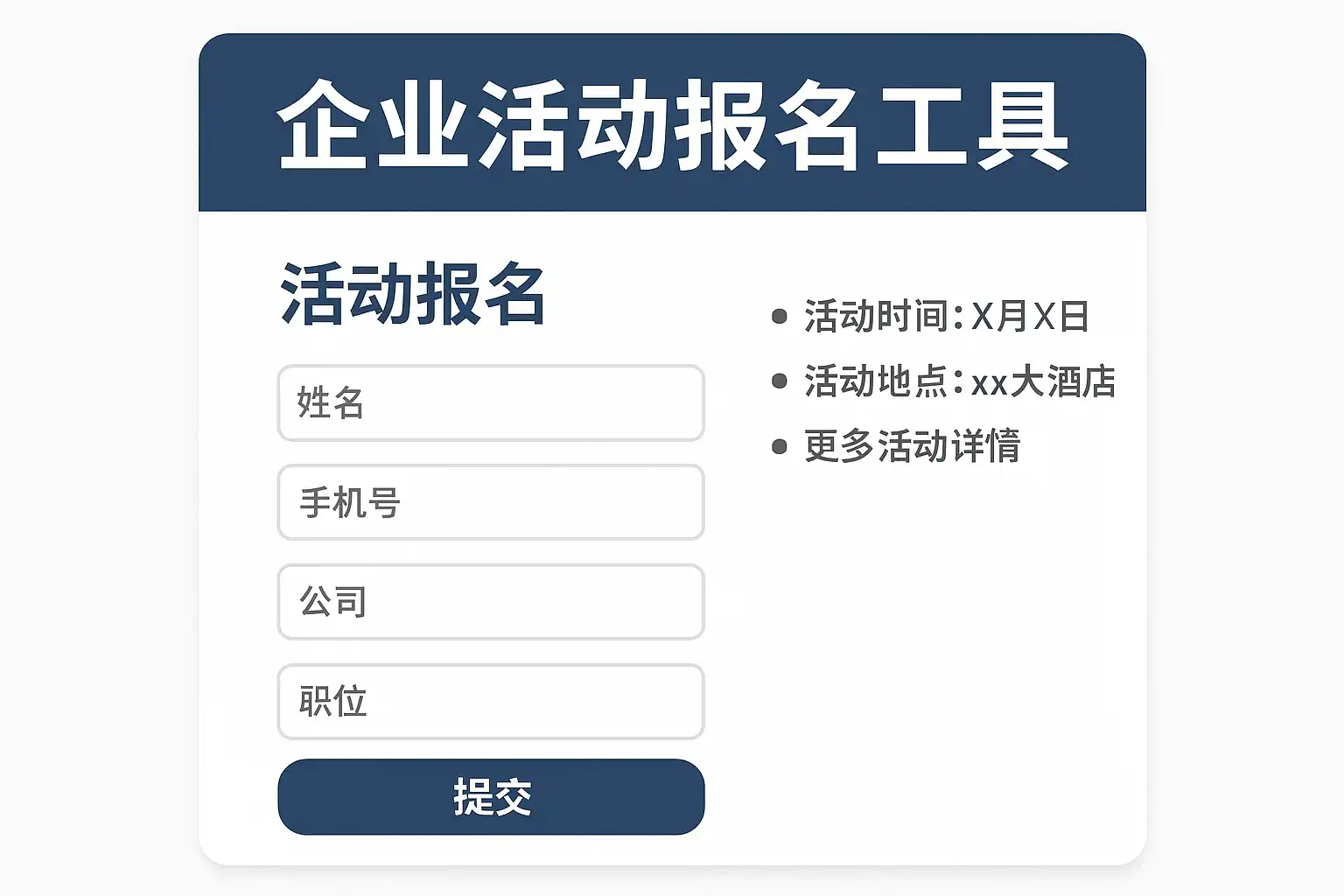Viewport: 1344px width, 896px height.
Task: Click the 姓名 input field
Action: pyautogui.click(x=490, y=402)
